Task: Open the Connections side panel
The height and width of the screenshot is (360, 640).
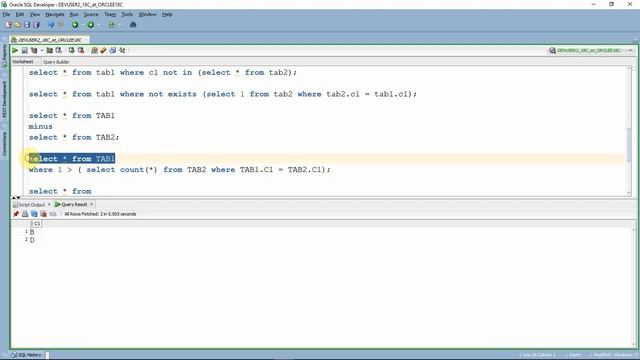Action: (4, 144)
